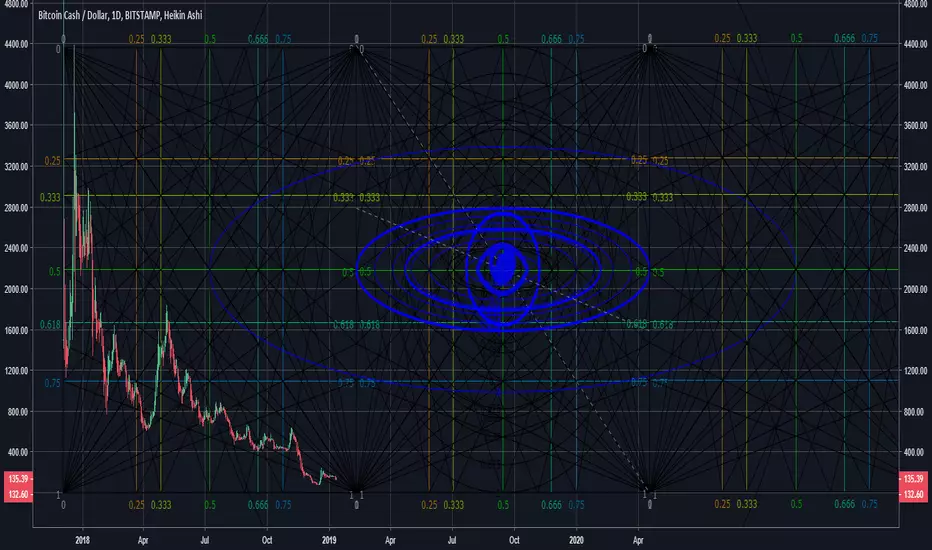Select the red 132.60 price tag on right axis
932x550 pixels.
(914, 495)
